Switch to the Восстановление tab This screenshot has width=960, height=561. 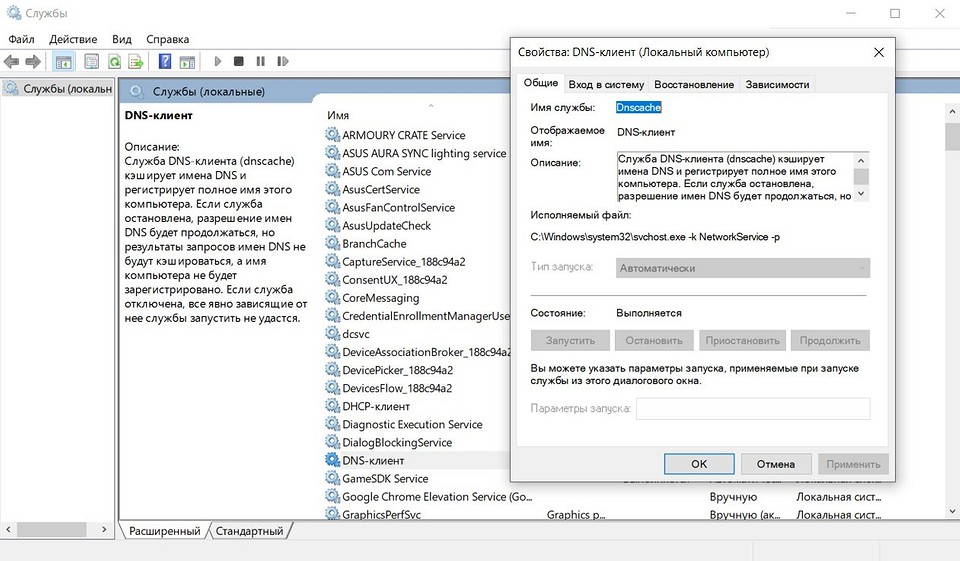693,84
